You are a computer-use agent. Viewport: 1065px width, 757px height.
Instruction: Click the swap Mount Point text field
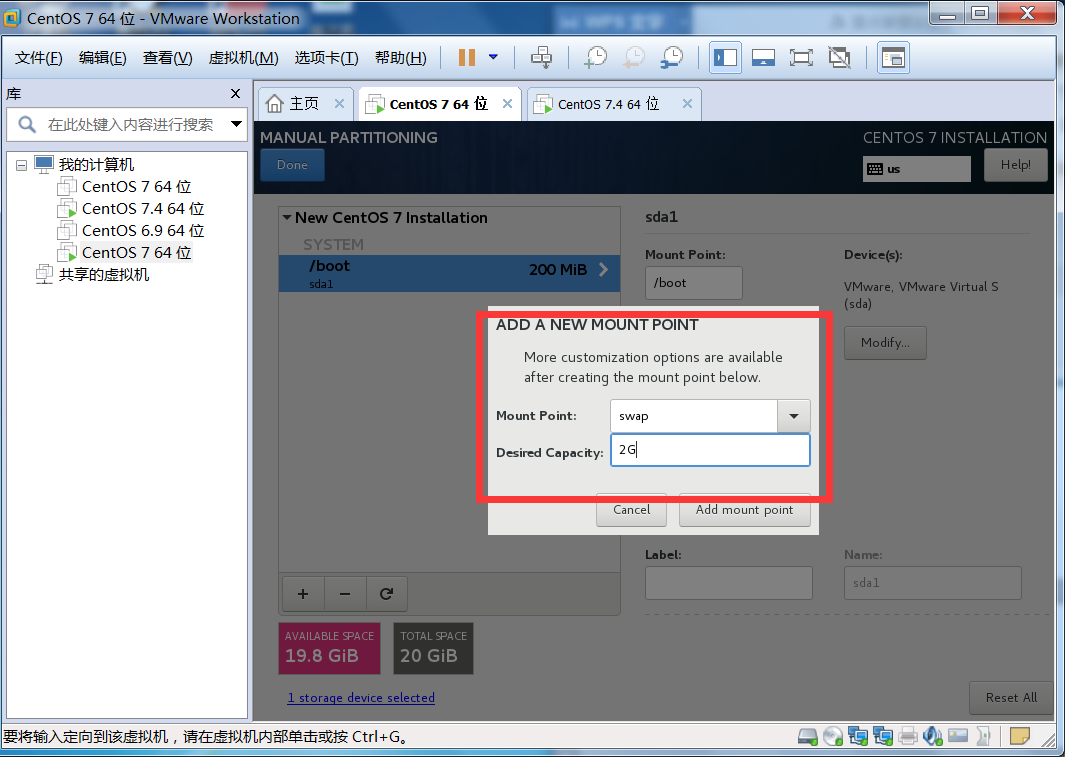click(x=693, y=416)
